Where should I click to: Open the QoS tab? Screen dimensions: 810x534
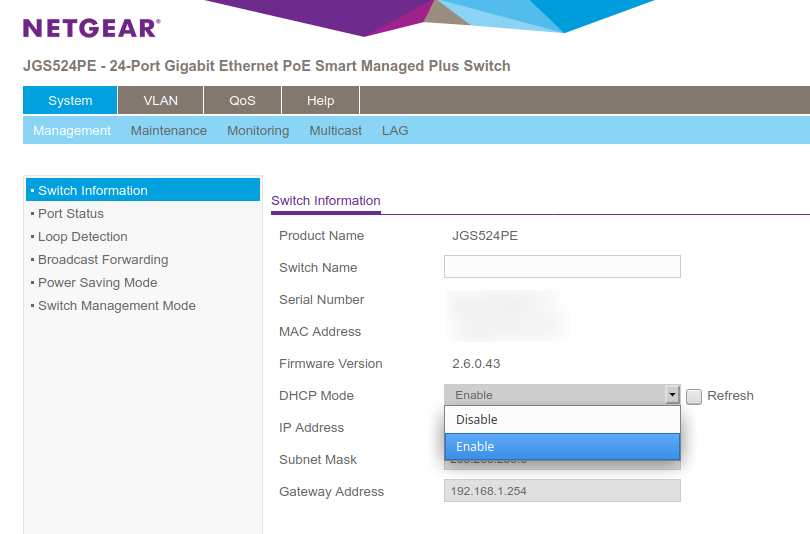[242, 100]
